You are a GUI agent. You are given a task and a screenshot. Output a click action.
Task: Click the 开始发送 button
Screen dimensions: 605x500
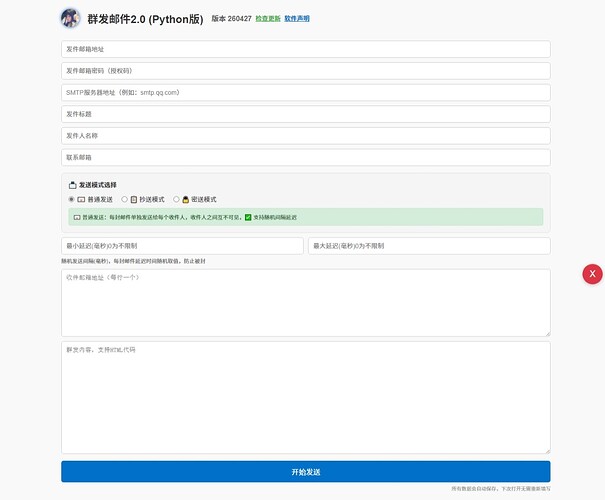(x=306, y=471)
